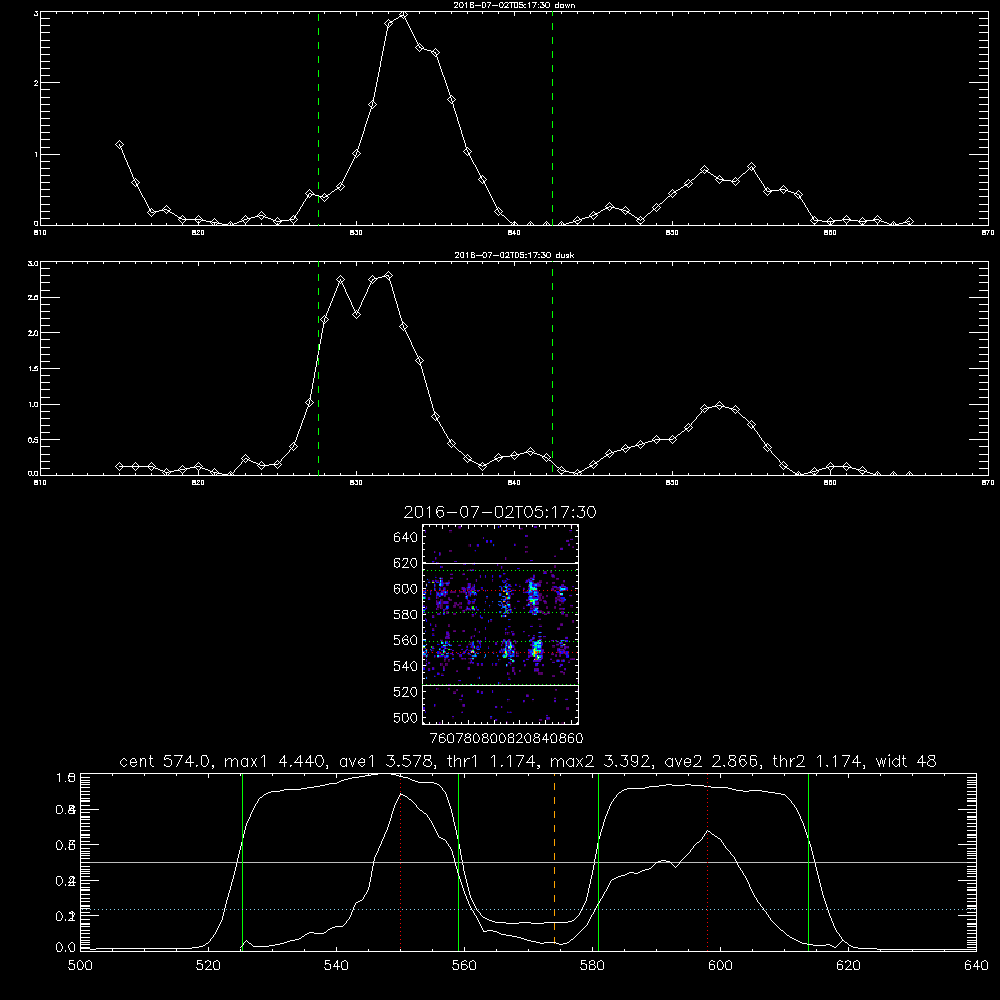This screenshot has width=1000, height=1000.
Task: Click the green vertical line near 581 in bottom plot
Action: point(598,861)
